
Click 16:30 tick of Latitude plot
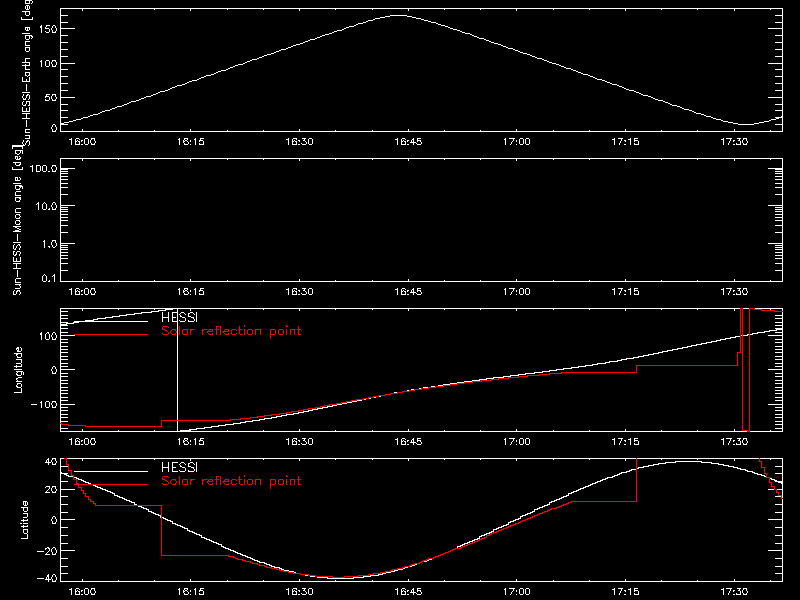(299, 592)
